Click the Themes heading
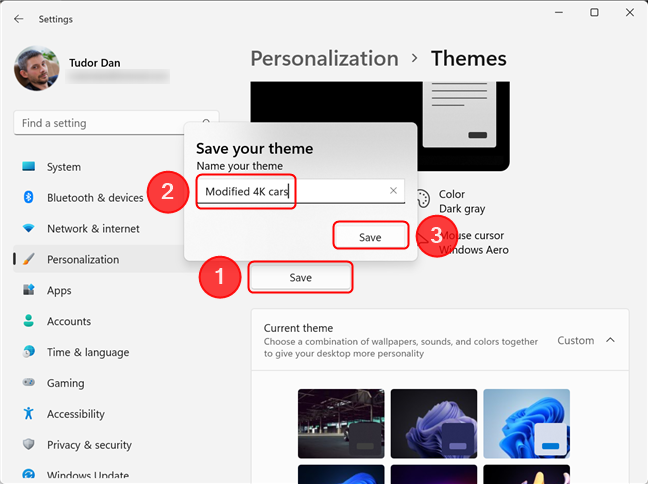 click(x=469, y=58)
